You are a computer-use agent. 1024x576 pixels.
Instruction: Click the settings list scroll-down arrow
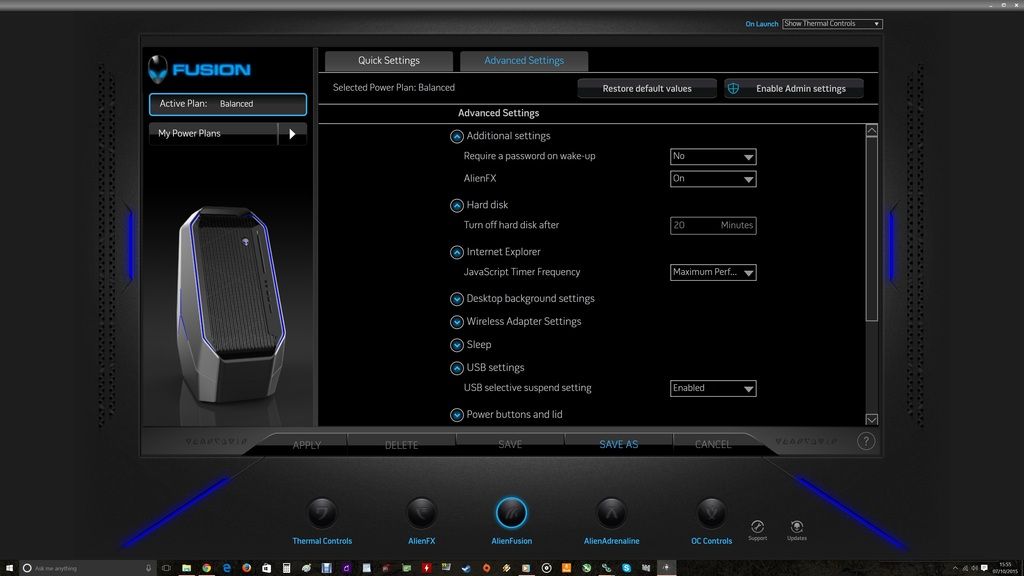[x=871, y=419]
